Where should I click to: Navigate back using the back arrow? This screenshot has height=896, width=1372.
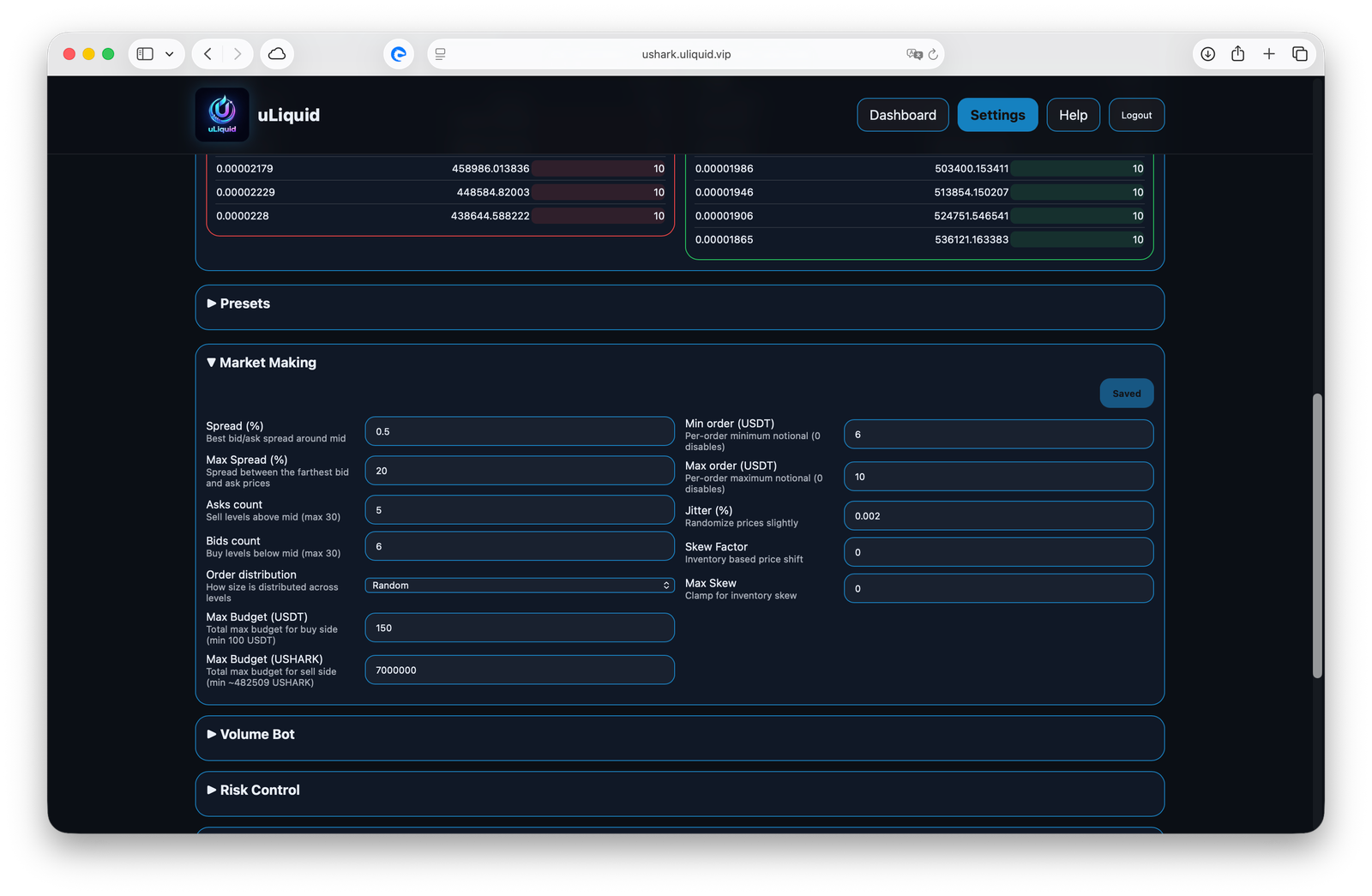point(207,53)
